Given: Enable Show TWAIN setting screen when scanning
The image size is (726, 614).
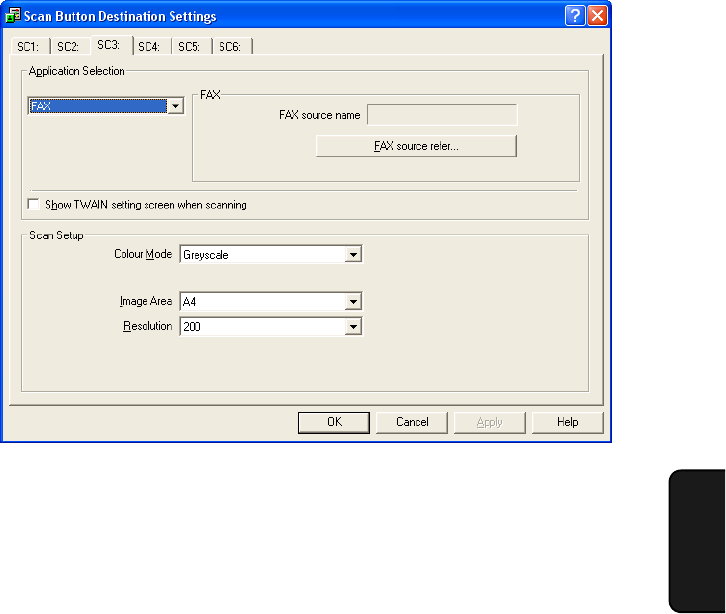Looking at the screenshot, I should tap(35, 205).
